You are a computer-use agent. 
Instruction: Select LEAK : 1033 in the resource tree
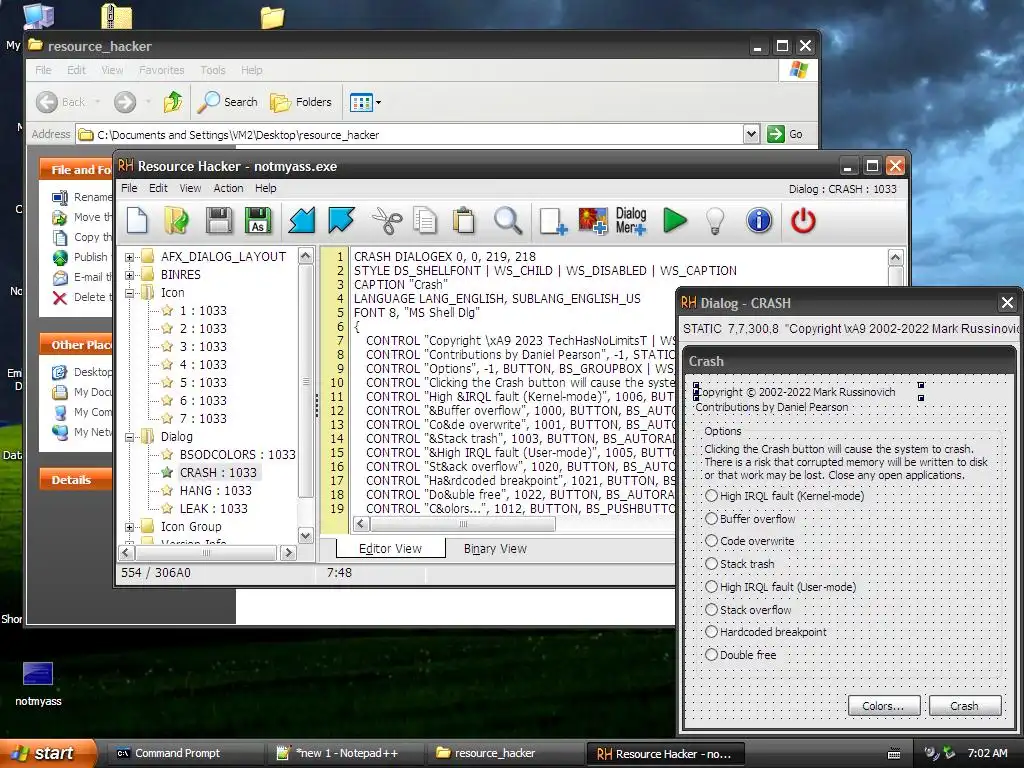pyautogui.click(x=214, y=509)
